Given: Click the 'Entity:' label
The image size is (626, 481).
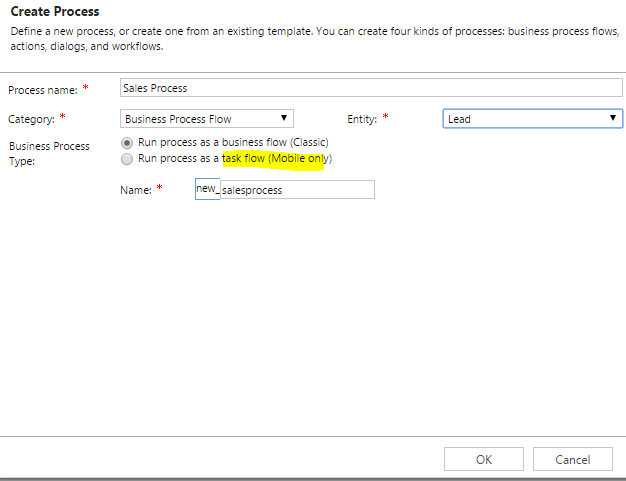Looking at the screenshot, I should pyautogui.click(x=364, y=119).
